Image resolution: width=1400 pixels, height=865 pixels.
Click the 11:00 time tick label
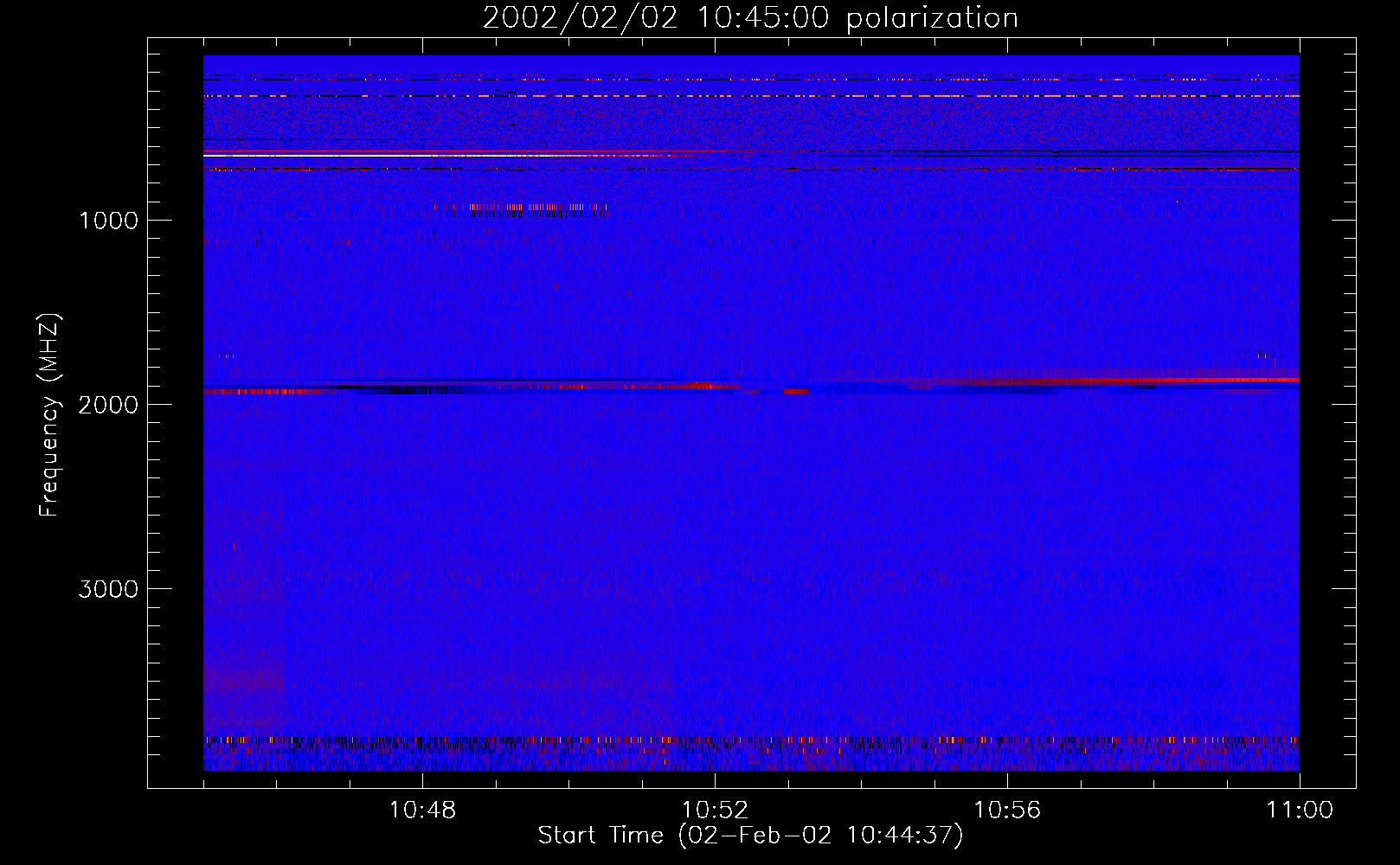1300,811
